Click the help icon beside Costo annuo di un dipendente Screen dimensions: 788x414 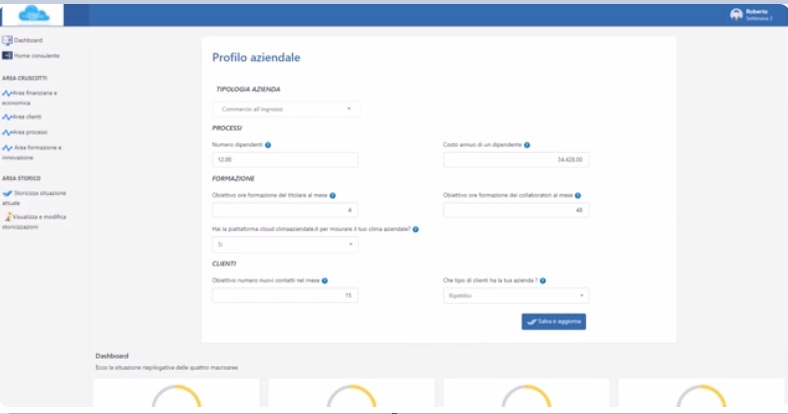[527, 145]
